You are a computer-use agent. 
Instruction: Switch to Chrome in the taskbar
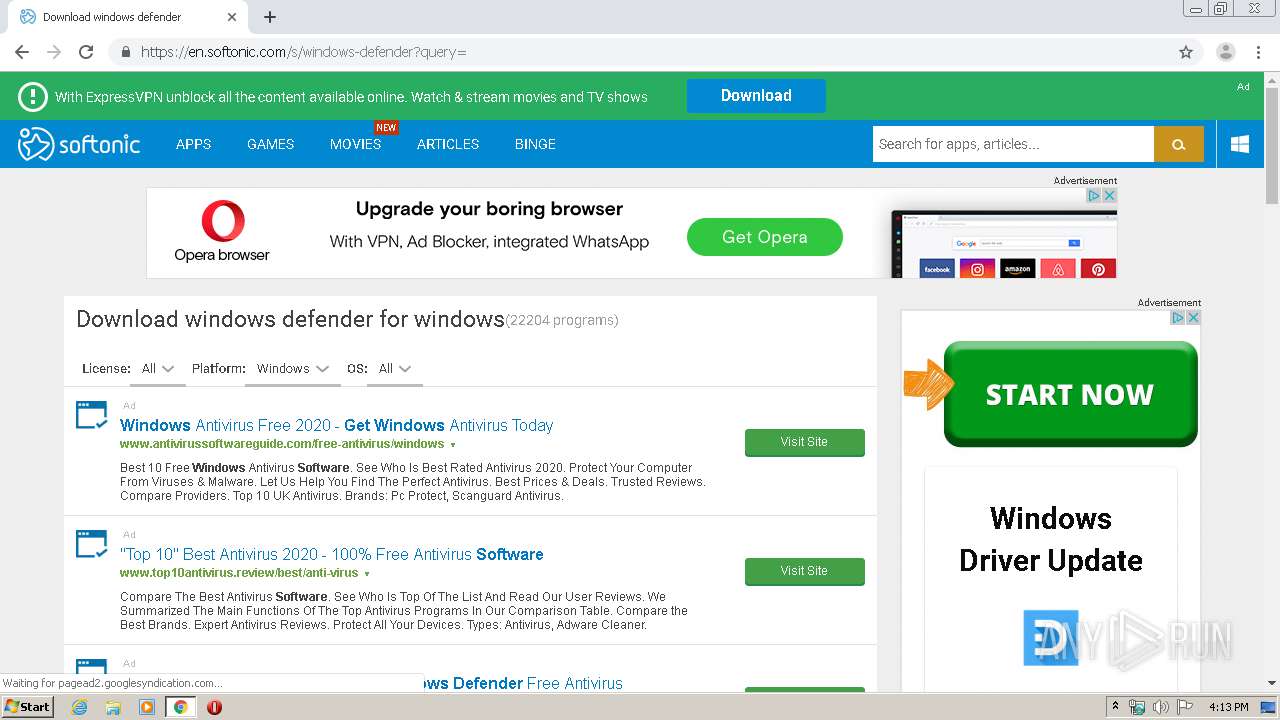180,707
